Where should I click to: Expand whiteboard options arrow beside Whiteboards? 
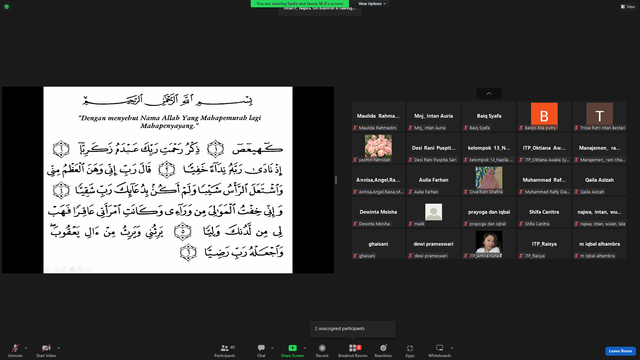pyautogui.click(x=452, y=348)
